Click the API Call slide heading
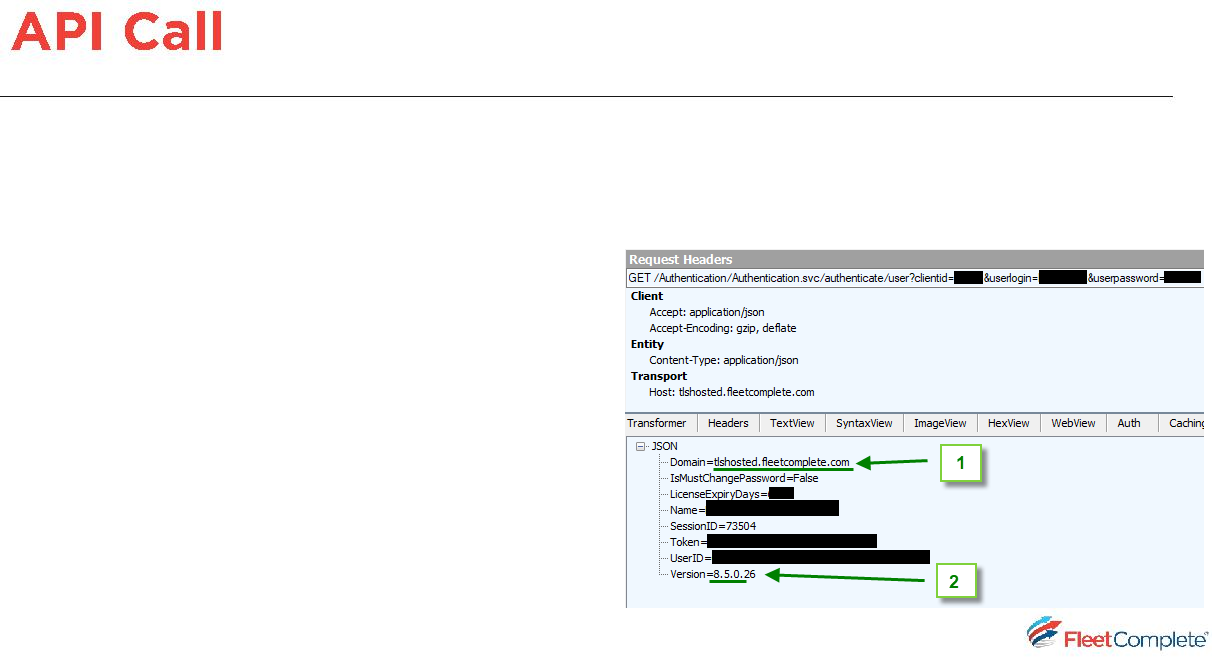Viewport: 1212px width, 658px height. (x=117, y=32)
